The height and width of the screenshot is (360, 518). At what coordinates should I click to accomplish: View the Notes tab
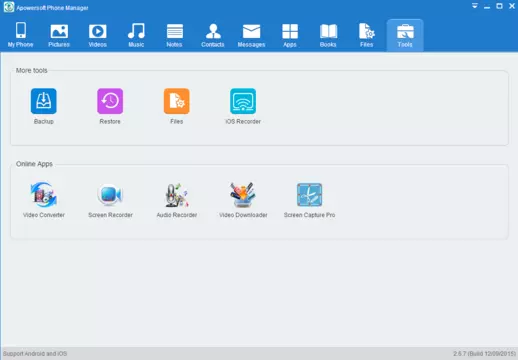point(174,35)
